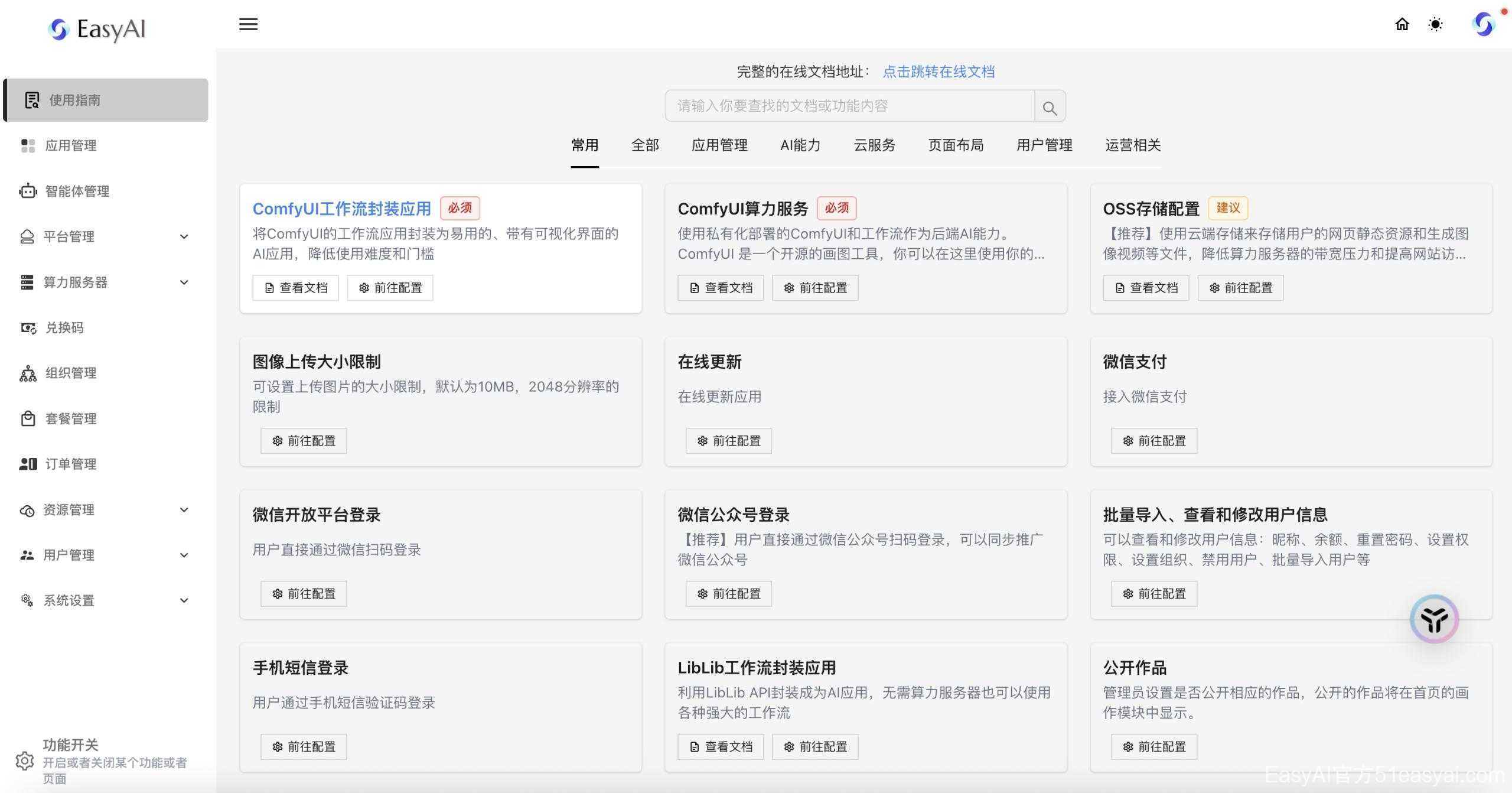Click 在线更新 card title

(x=709, y=362)
